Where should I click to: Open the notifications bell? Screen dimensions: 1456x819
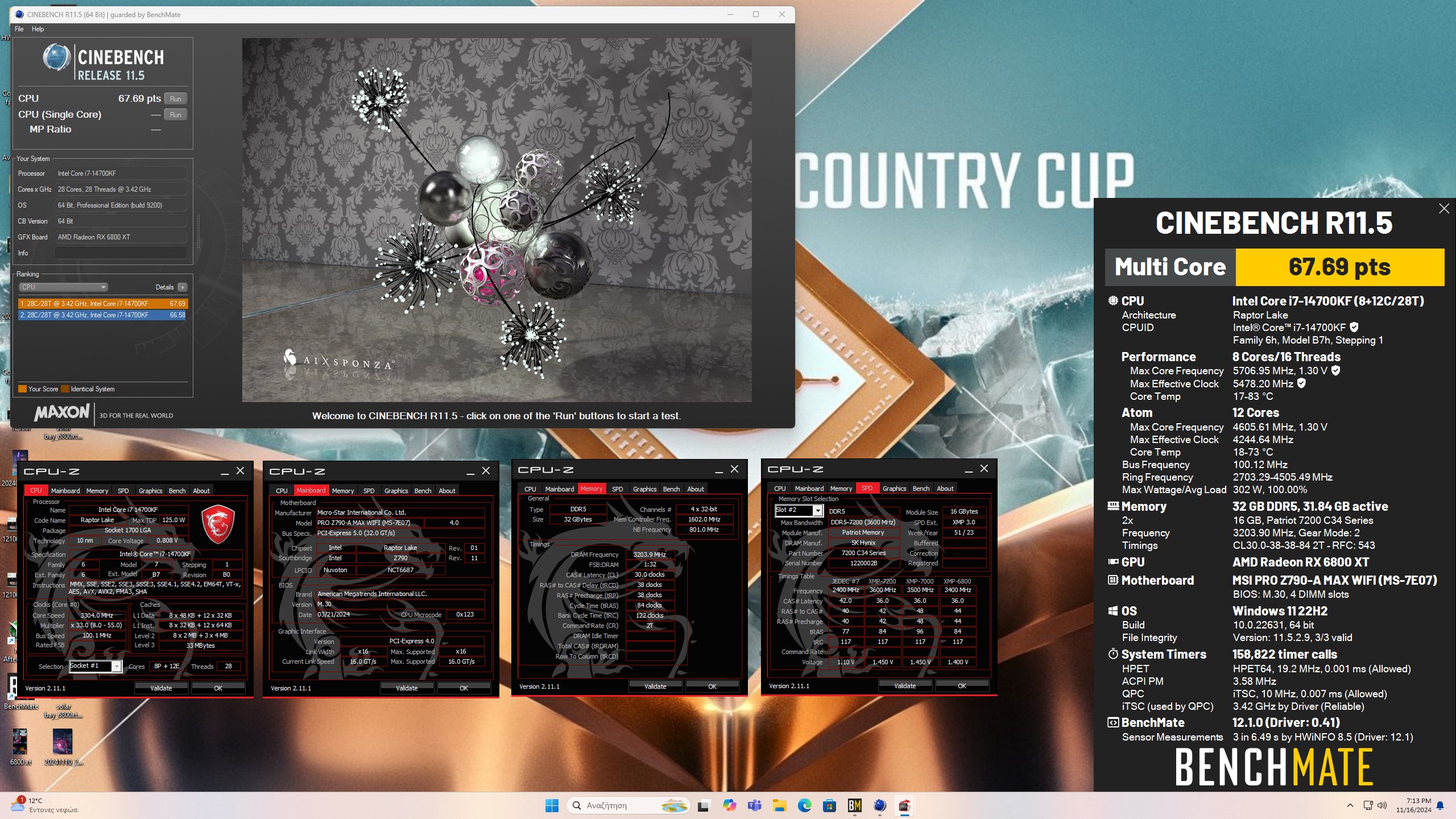click(x=1440, y=805)
